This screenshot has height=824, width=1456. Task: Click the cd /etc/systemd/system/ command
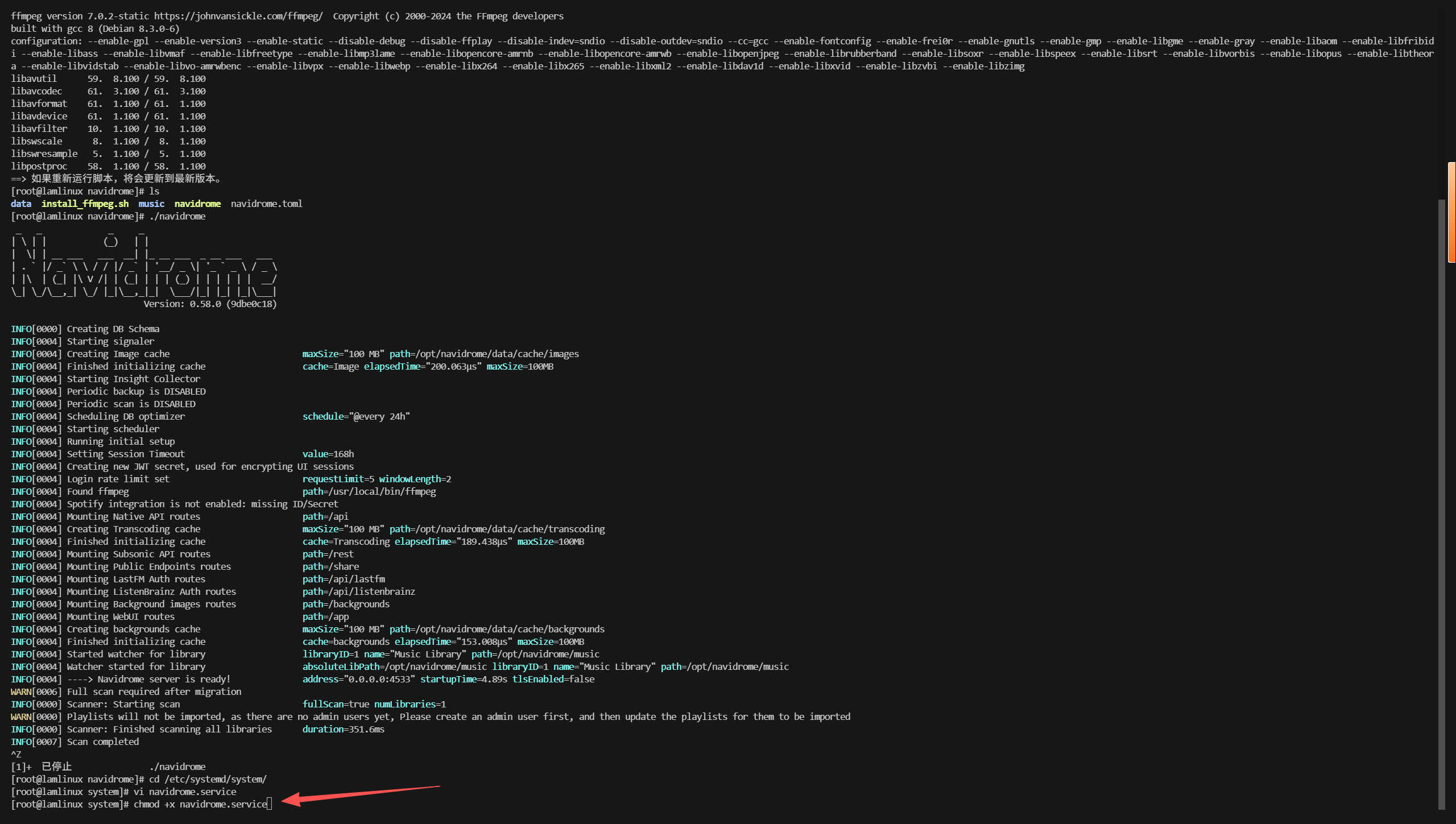[208, 779]
